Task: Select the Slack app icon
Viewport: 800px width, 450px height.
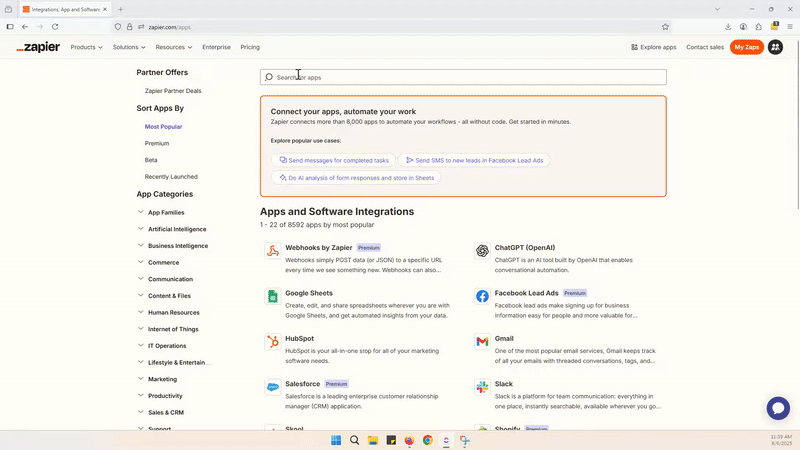Action: pos(482,387)
